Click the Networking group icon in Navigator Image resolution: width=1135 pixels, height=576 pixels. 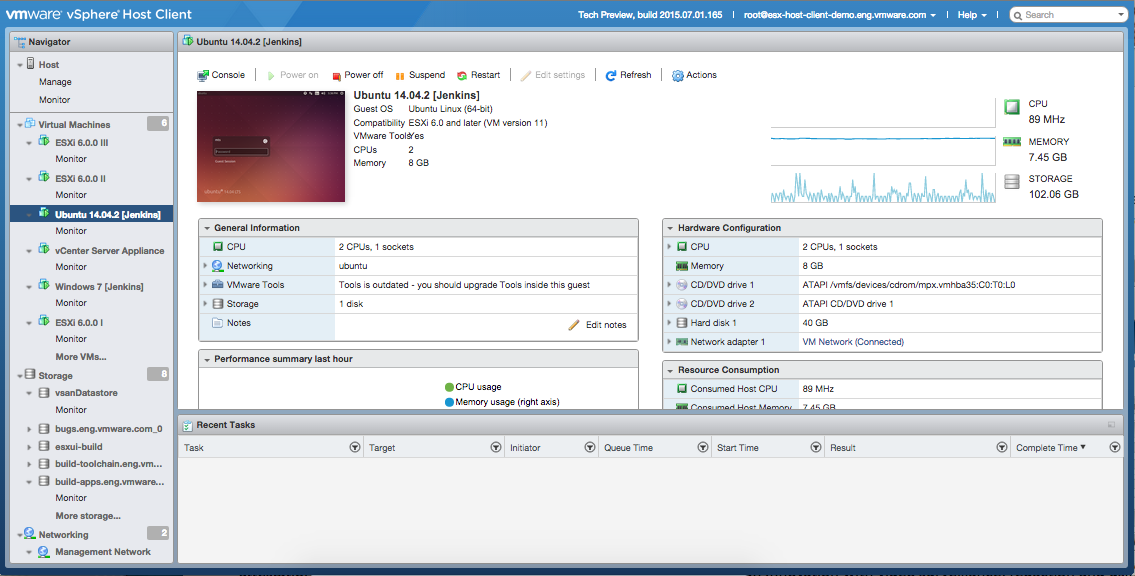point(30,533)
